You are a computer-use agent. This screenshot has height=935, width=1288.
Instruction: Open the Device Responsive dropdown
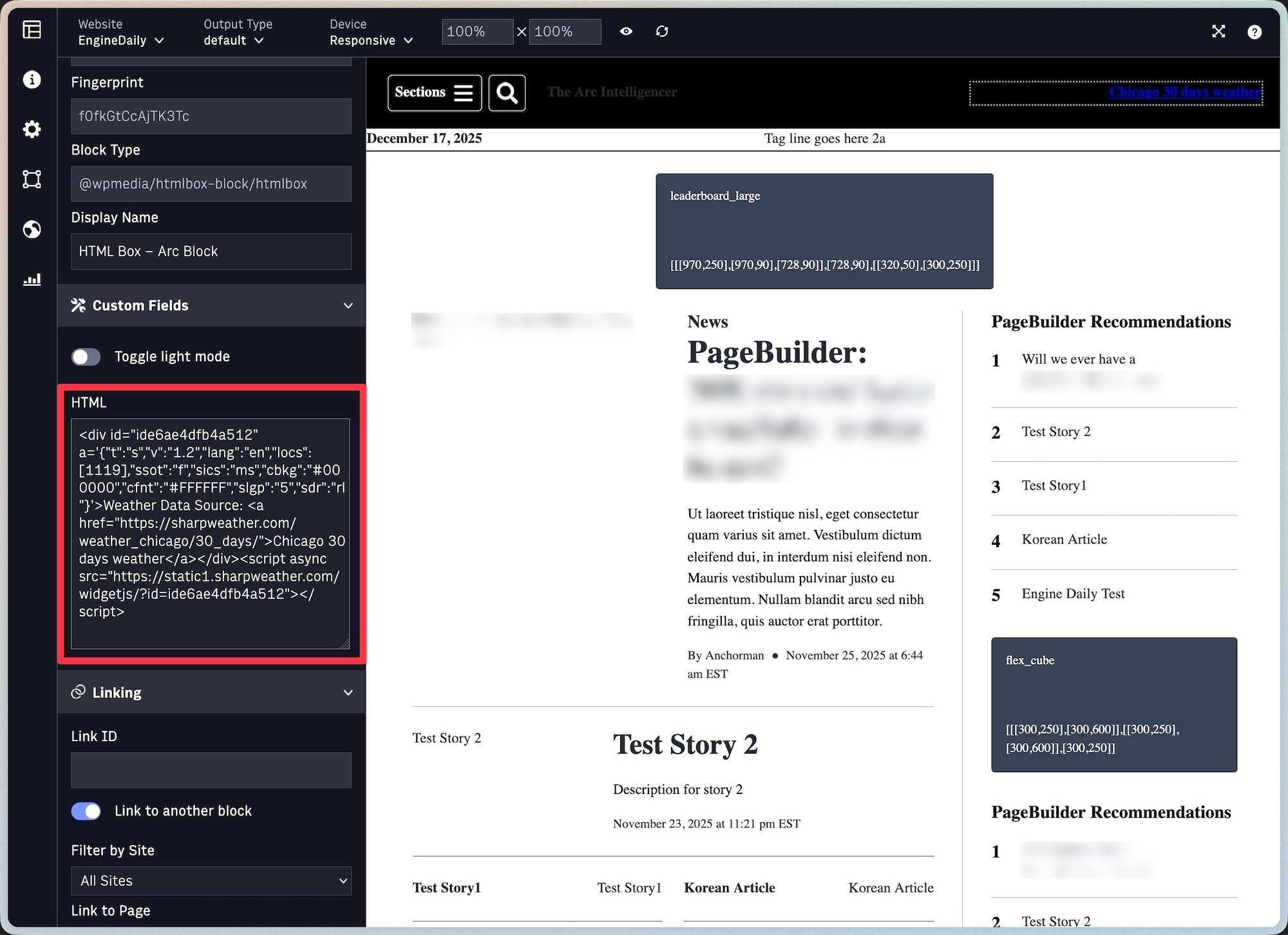(x=371, y=40)
